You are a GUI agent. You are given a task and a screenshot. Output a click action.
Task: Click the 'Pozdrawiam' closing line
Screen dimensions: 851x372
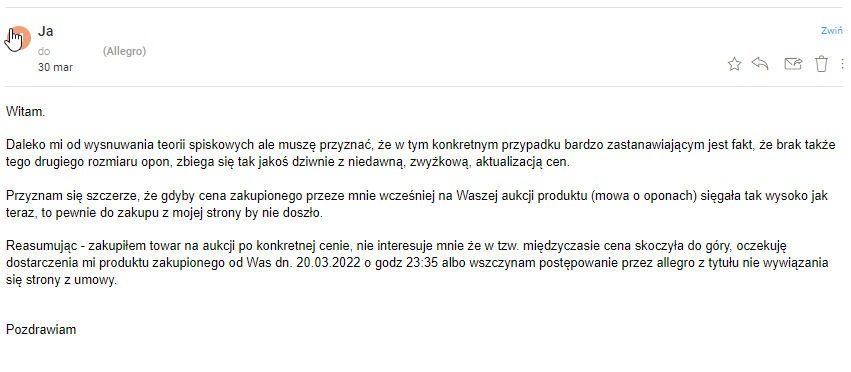pyautogui.click(x=41, y=329)
